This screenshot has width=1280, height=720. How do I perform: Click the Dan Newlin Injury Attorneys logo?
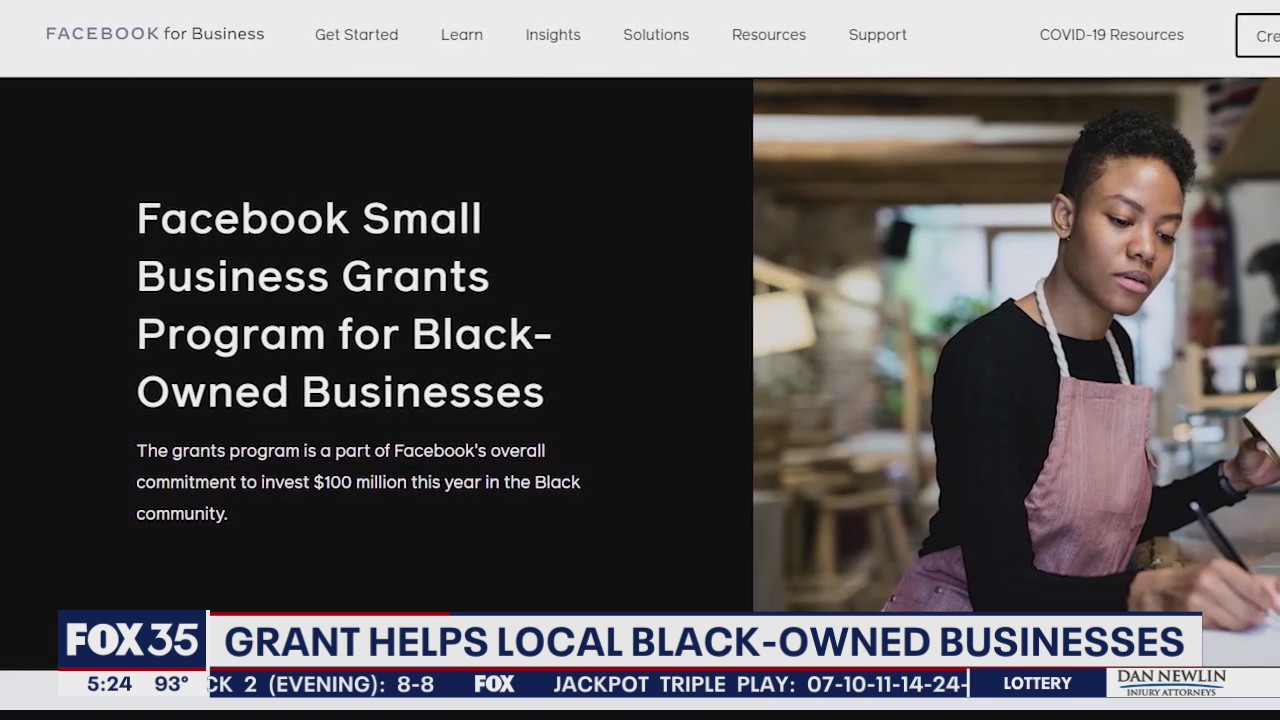(x=1171, y=683)
